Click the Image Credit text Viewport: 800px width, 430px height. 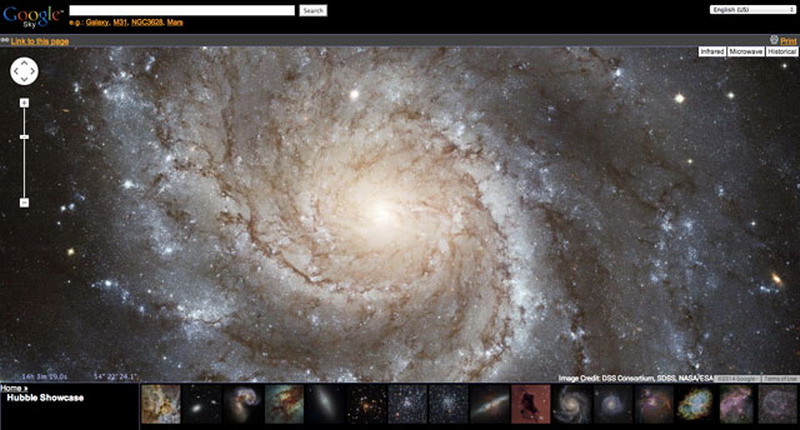pyautogui.click(x=636, y=378)
